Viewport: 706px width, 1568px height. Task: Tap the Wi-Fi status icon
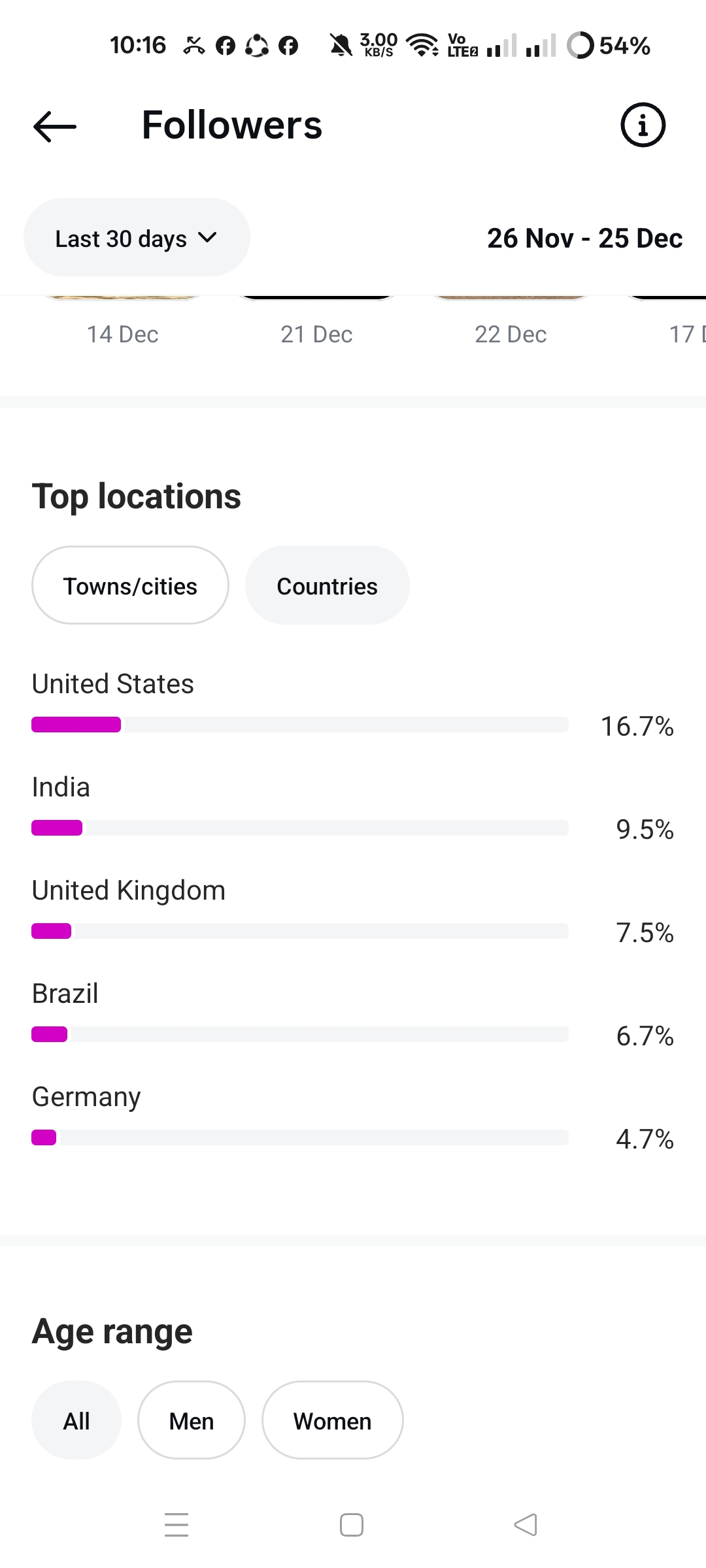tap(422, 45)
